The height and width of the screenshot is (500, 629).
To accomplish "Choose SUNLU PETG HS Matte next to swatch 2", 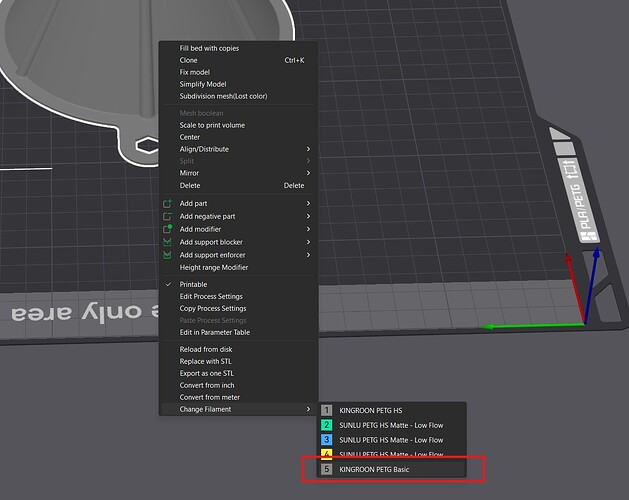I will tap(391, 425).
